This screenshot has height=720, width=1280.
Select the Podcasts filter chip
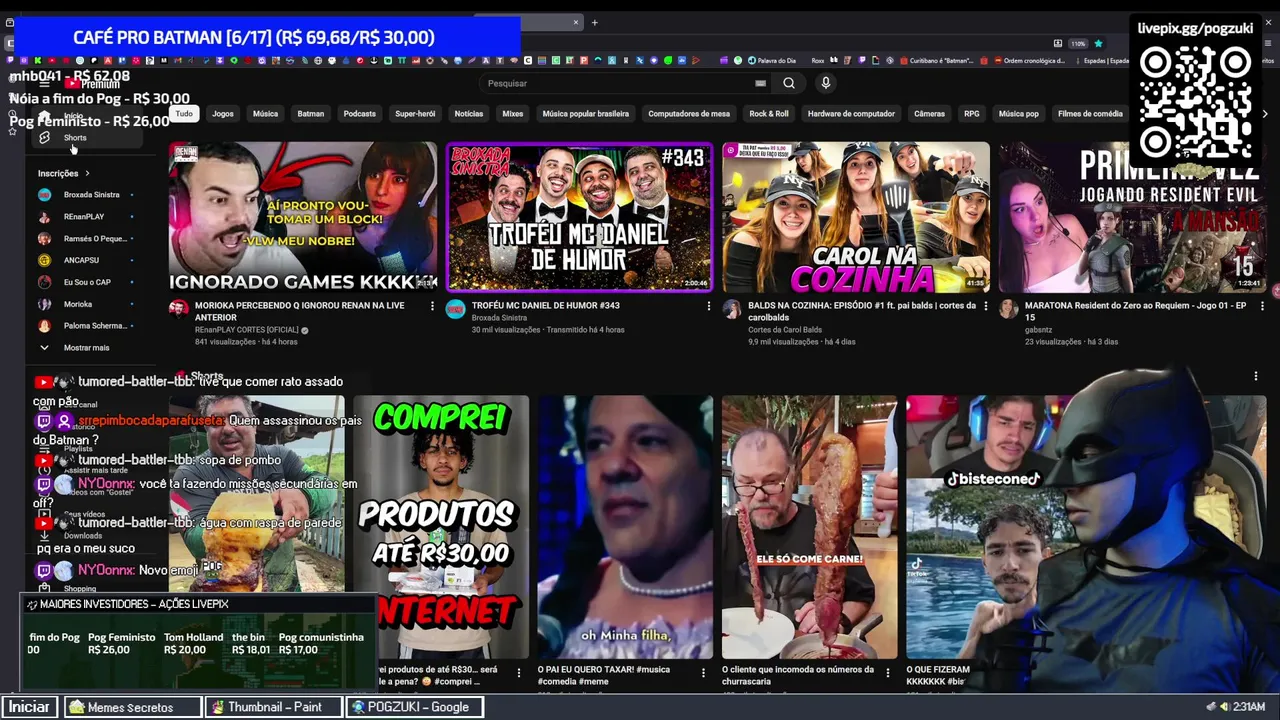click(360, 114)
